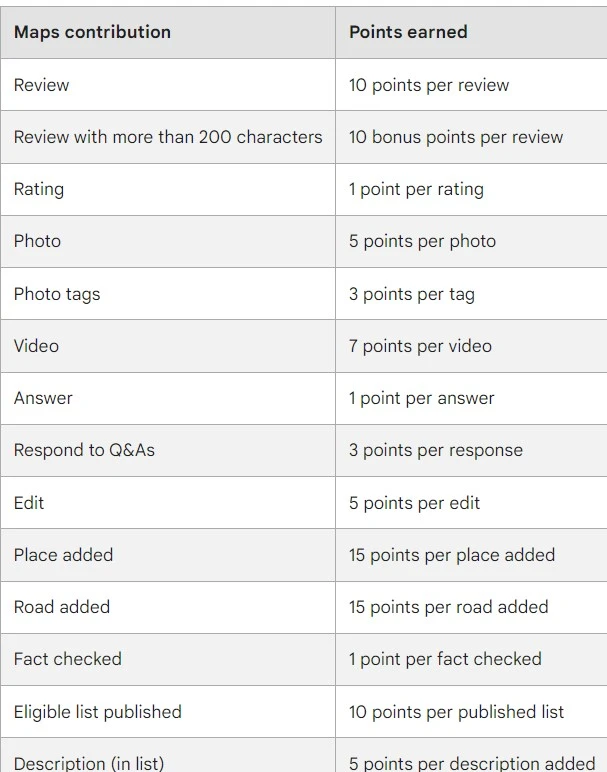Click the 'Respond to Q&As' cell
The height and width of the screenshot is (772, 607).
[x=168, y=450]
